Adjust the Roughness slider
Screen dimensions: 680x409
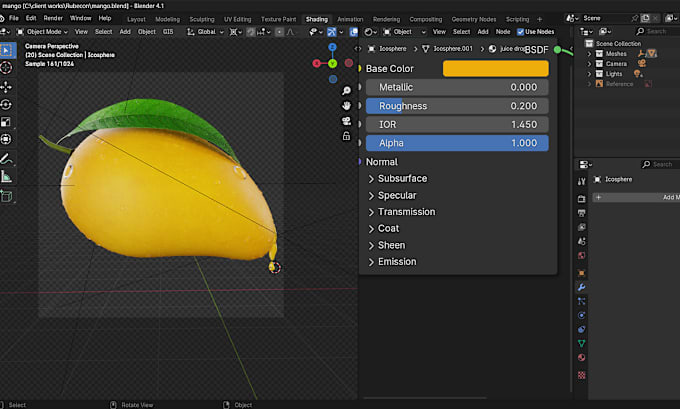pos(457,106)
